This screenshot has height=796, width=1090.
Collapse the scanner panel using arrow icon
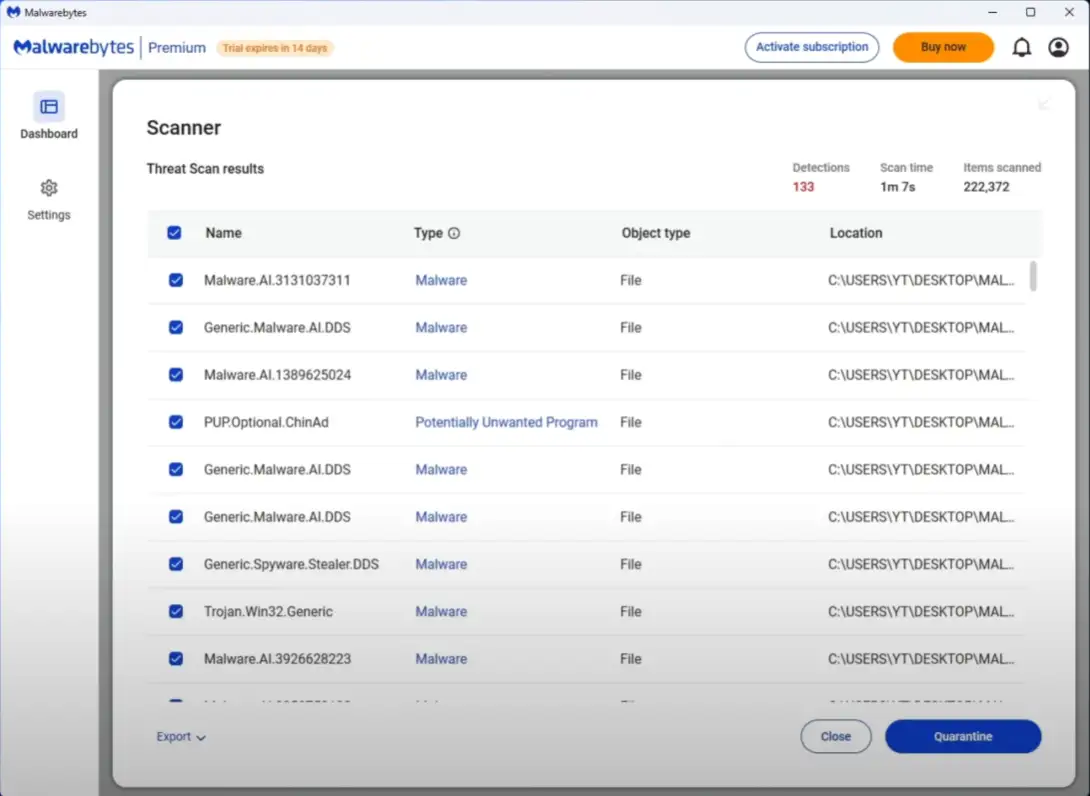tap(1043, 104)
